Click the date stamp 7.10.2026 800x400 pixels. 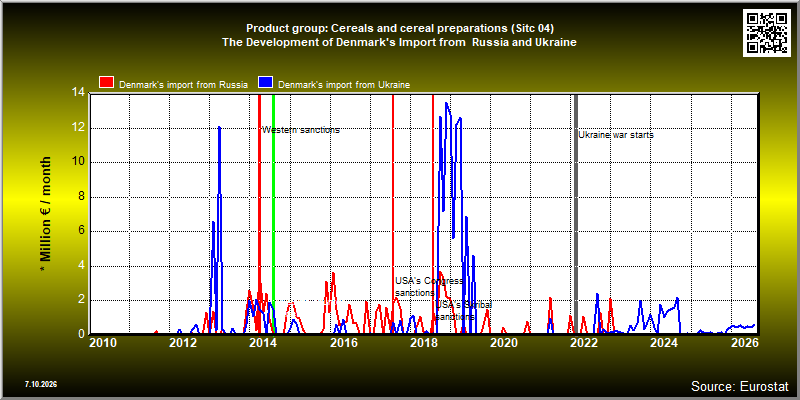tap(41, 384)
